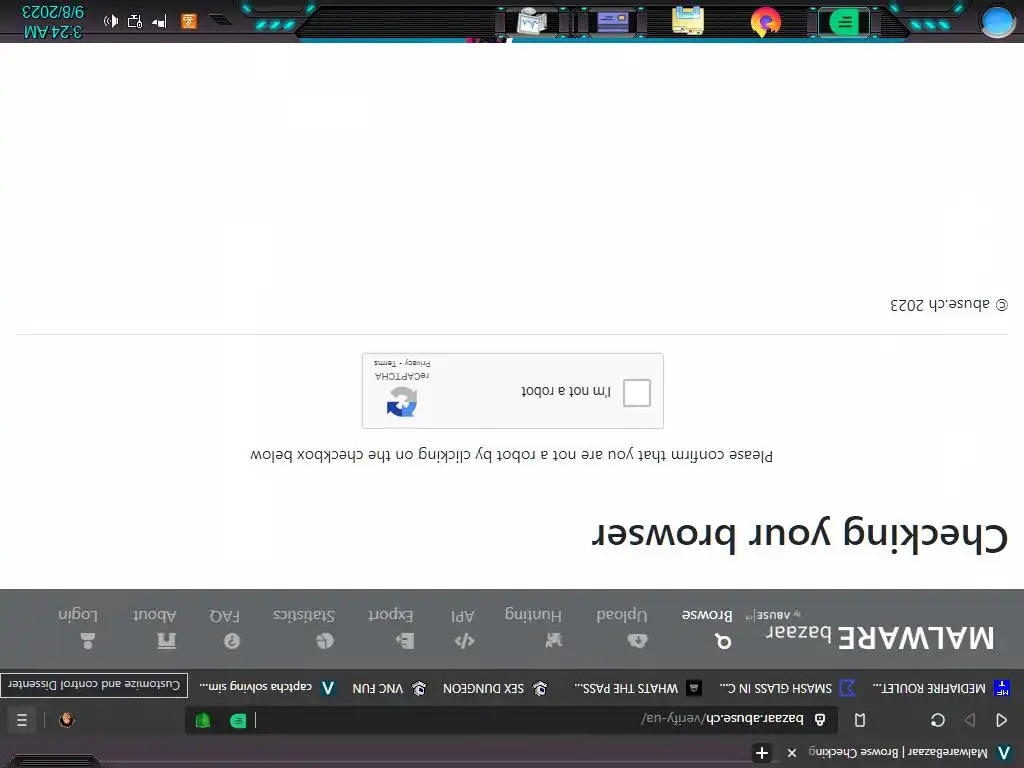Click the Upload cloud icon
This screenshot has height=768, width=1024.
point(637,641)
